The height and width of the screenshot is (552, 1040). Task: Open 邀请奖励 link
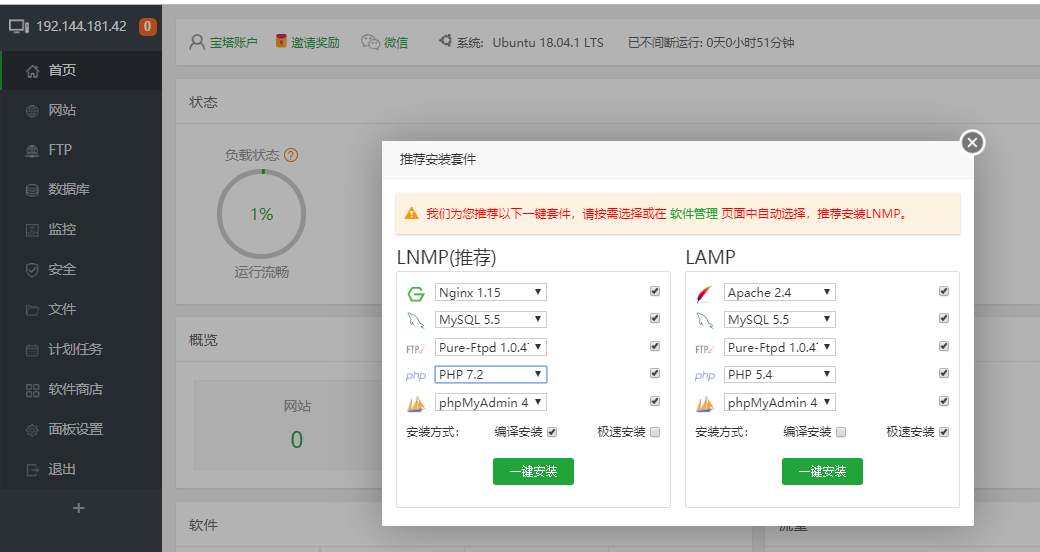click(315, 42)
